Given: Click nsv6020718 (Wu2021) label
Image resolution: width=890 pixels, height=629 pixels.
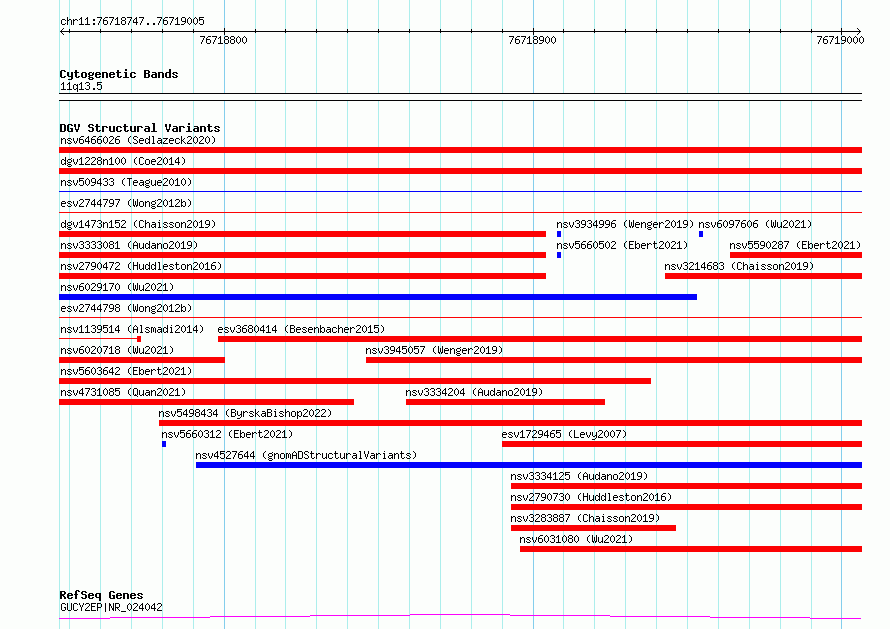Looking at the screenshot, I should 117,350.
